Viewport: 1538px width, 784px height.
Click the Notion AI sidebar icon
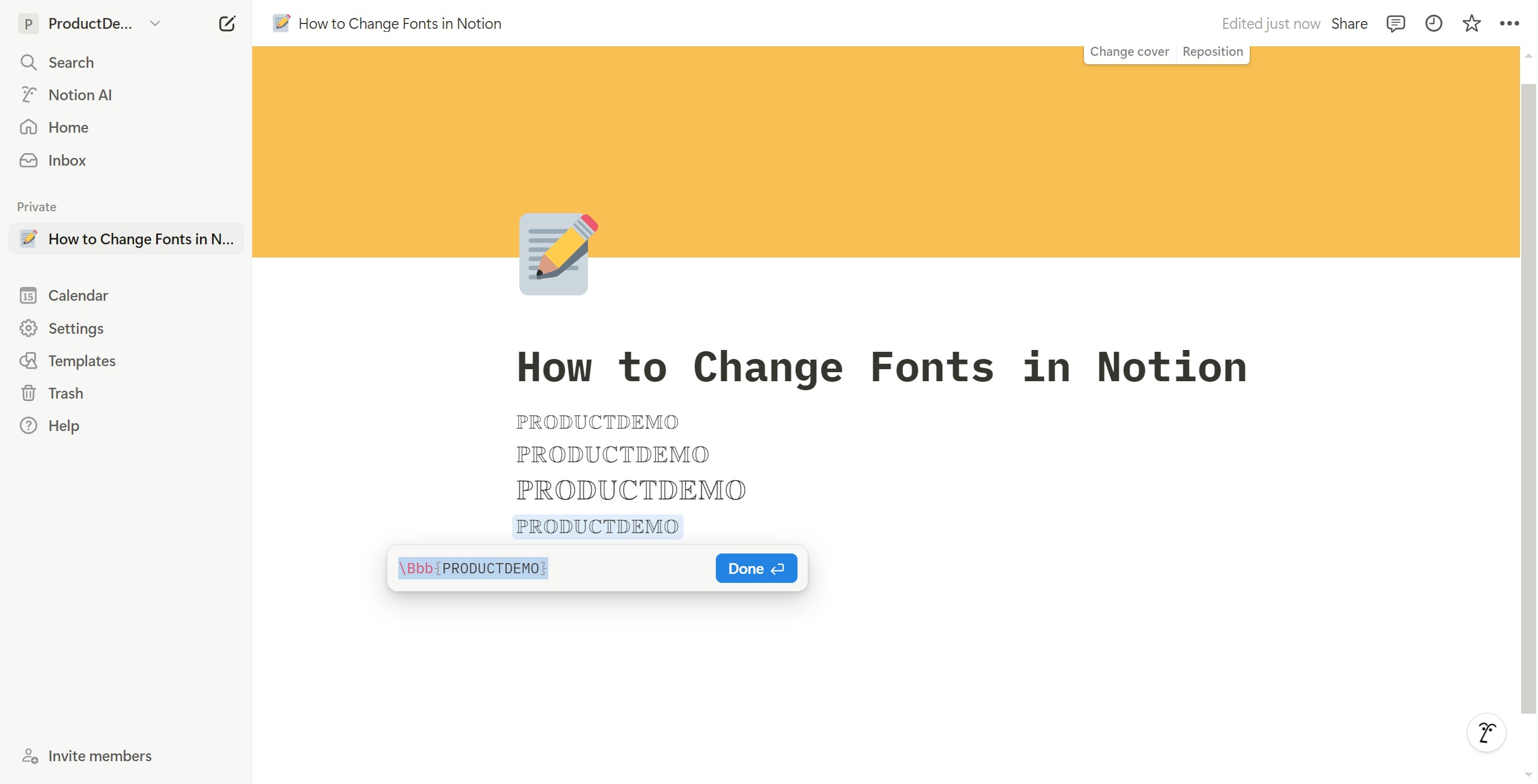coord(28,95)
